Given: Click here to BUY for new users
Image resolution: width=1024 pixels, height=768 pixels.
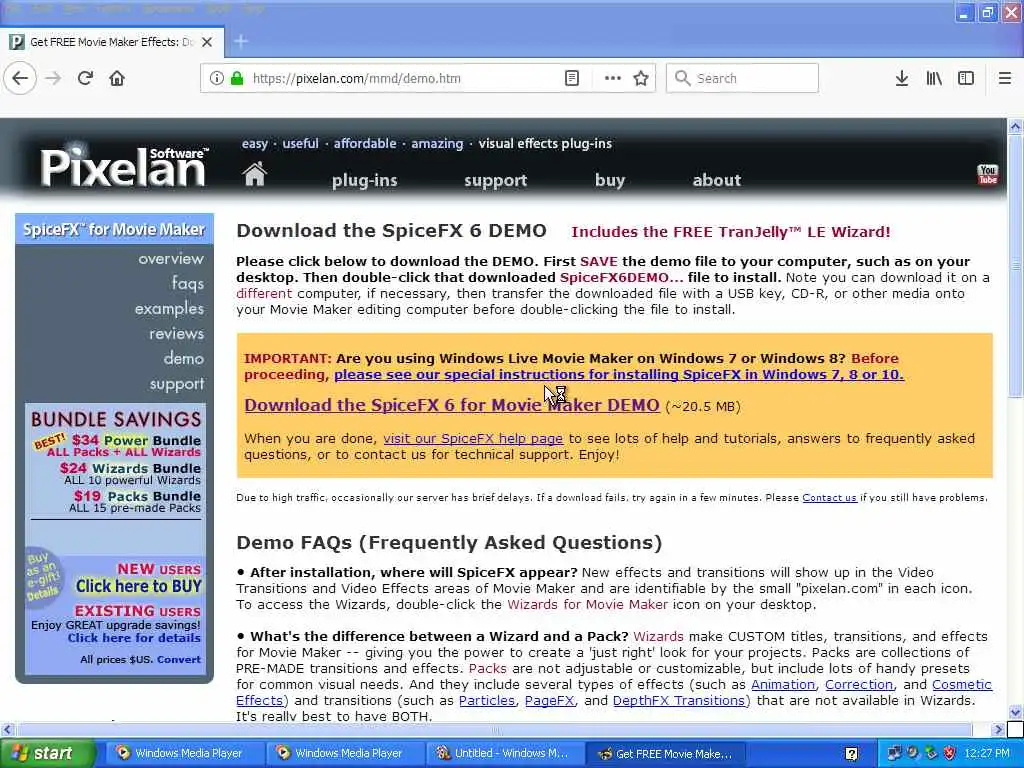Looking at the screenshot, I should coord(138,586).
